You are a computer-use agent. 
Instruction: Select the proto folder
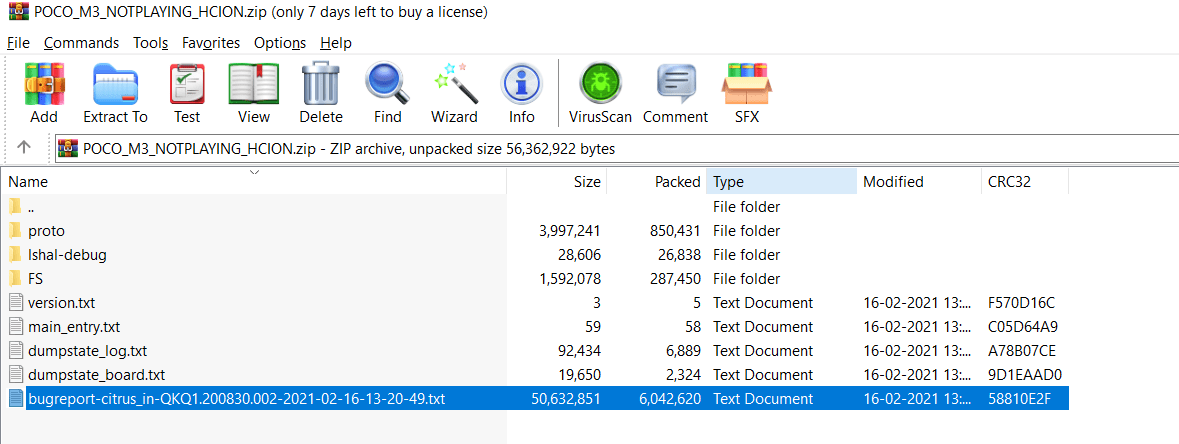click(x=46, y=231)
